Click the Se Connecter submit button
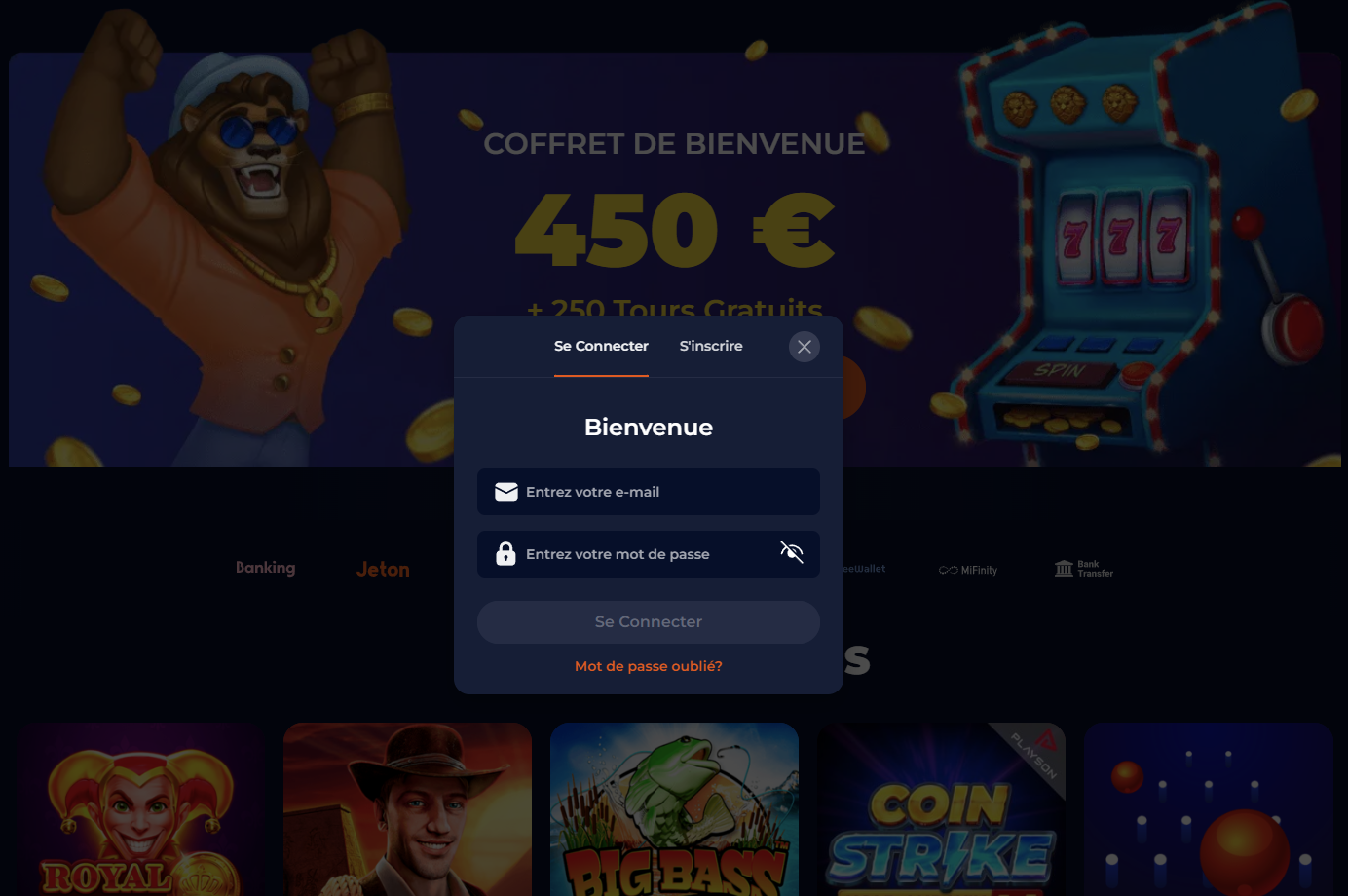 [649, 622]
